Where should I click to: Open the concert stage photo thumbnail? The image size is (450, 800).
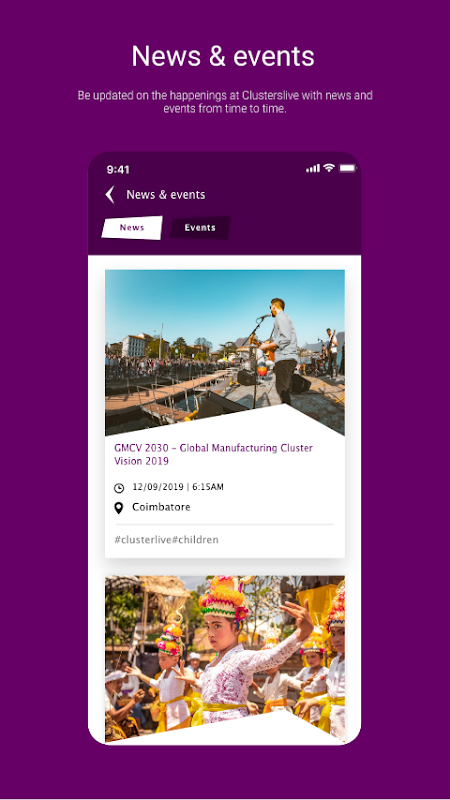point(224,353)
